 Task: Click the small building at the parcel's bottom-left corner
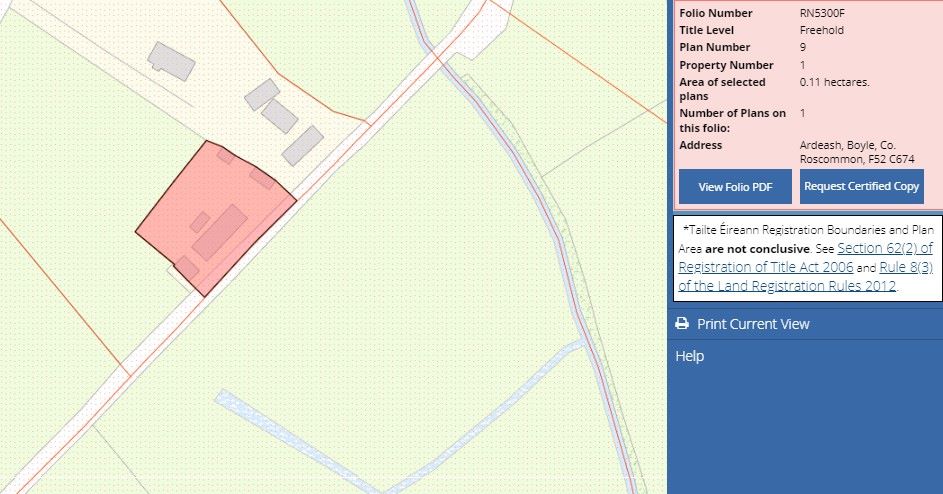[x=186, y=267]
